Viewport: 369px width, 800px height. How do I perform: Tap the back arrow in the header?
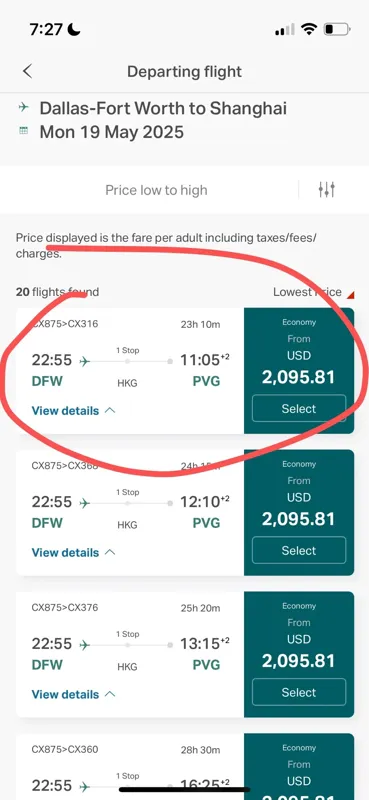click(x=28, y=71)
